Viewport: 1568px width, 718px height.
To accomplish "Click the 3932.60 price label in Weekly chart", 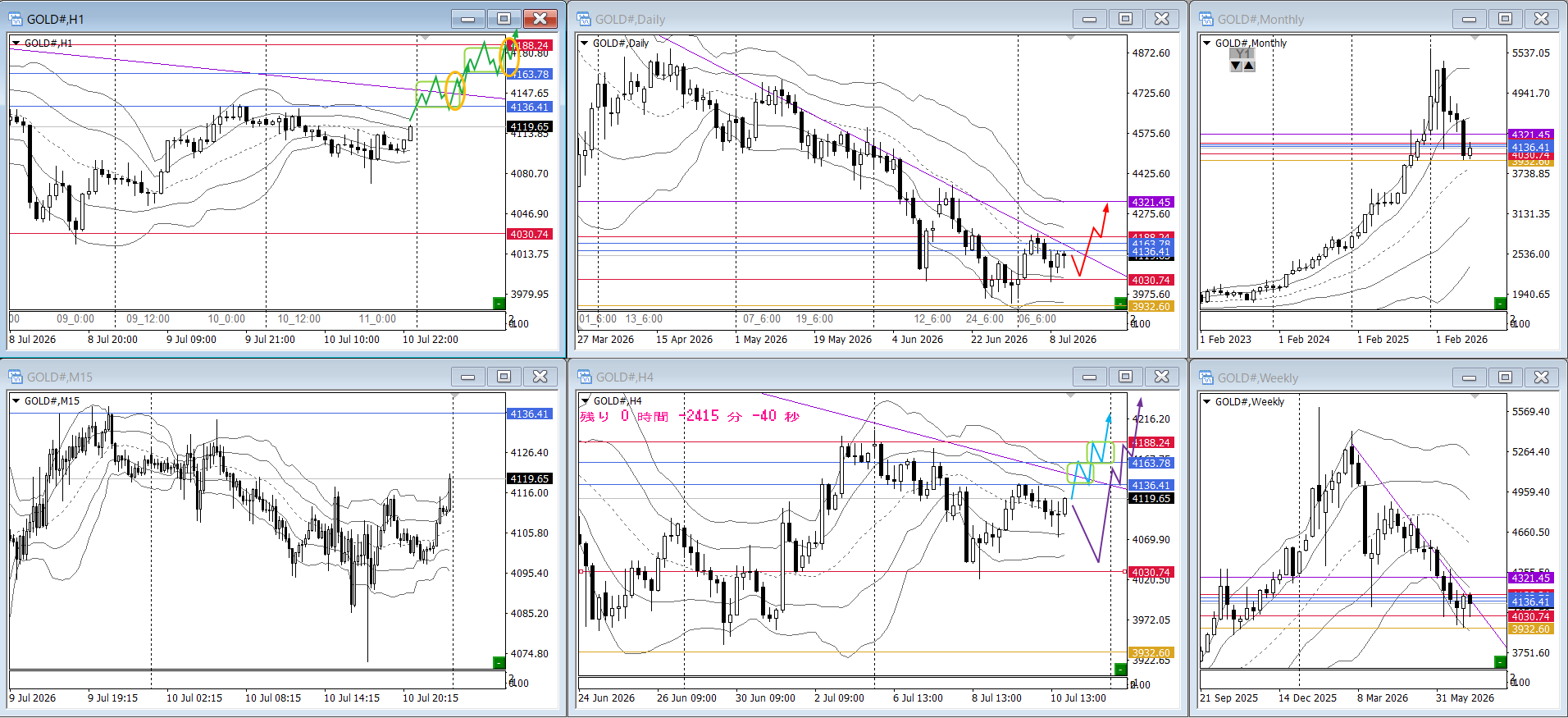I will click(x=1530, y=629).
